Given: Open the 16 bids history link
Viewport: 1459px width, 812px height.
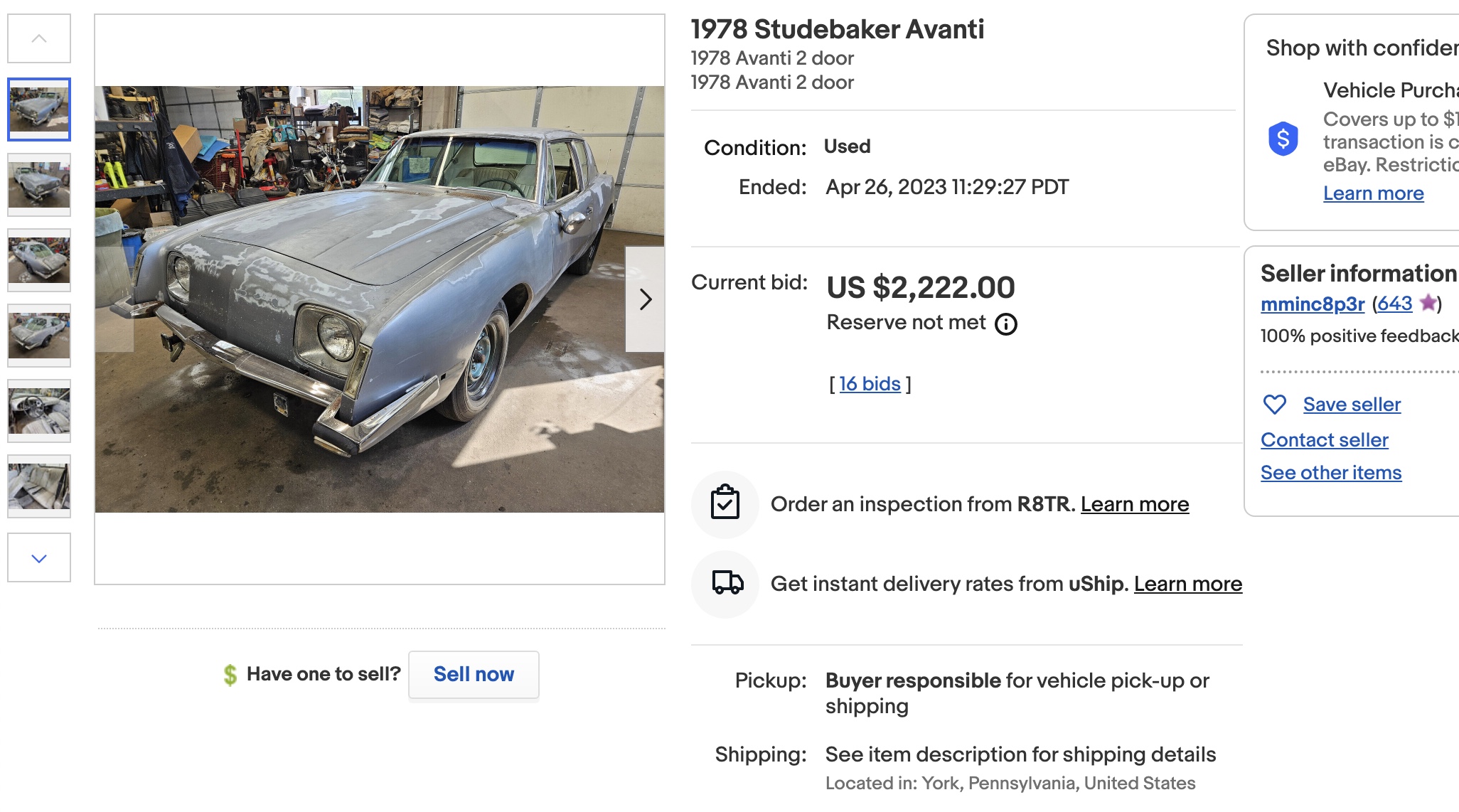Looking at the screenshot, I should click(x=870, y=384).
